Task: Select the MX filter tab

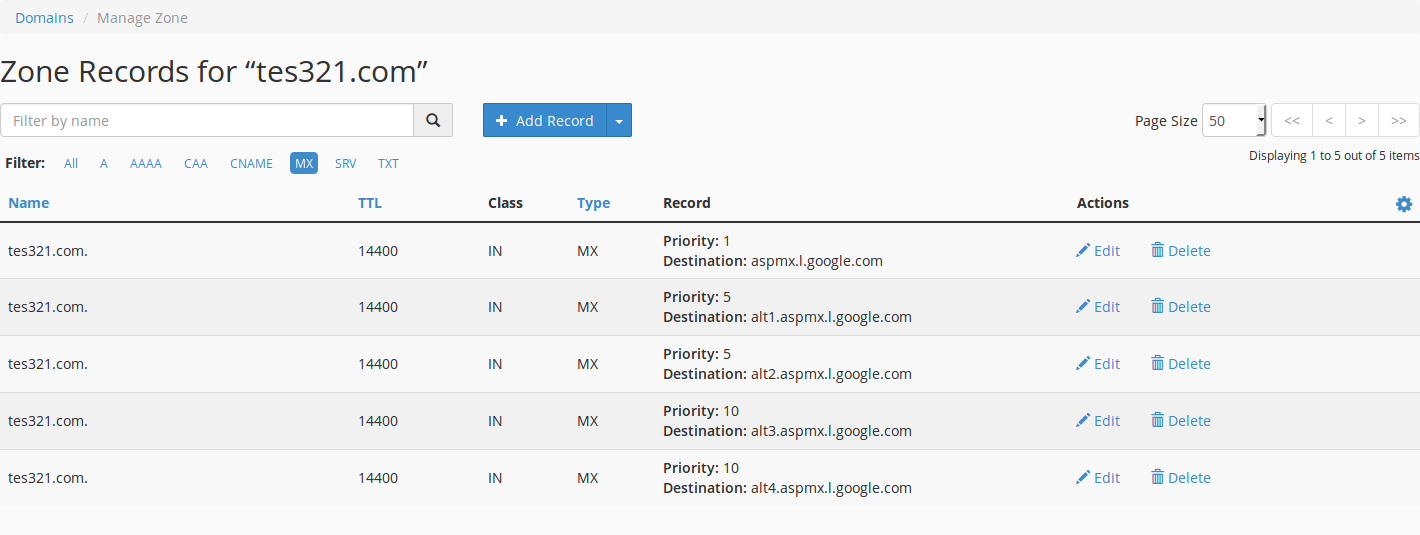Action: pyautogui.click(x=304, y=163)
